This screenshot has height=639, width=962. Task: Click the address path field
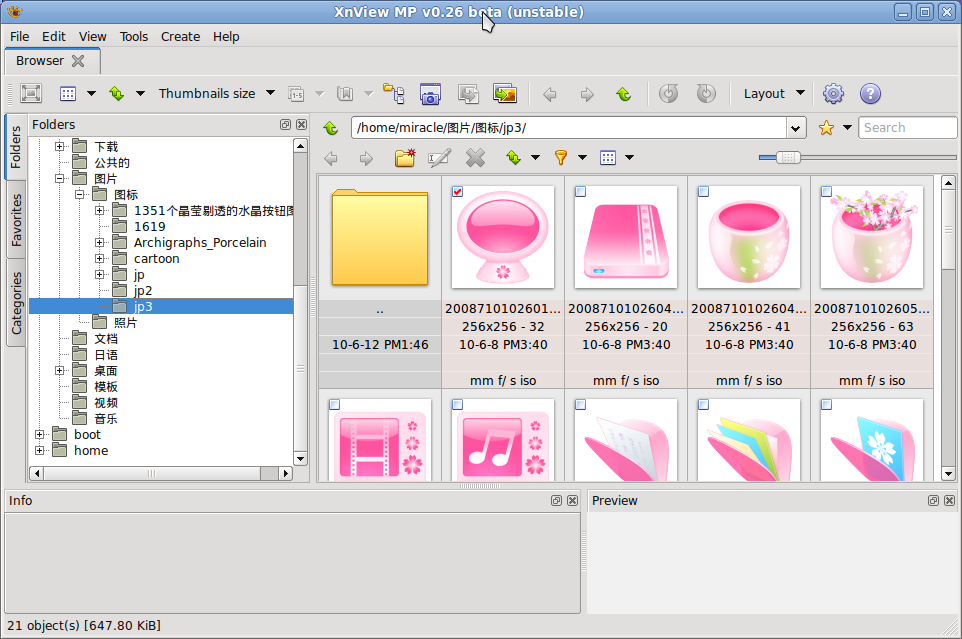coord(570,128)
